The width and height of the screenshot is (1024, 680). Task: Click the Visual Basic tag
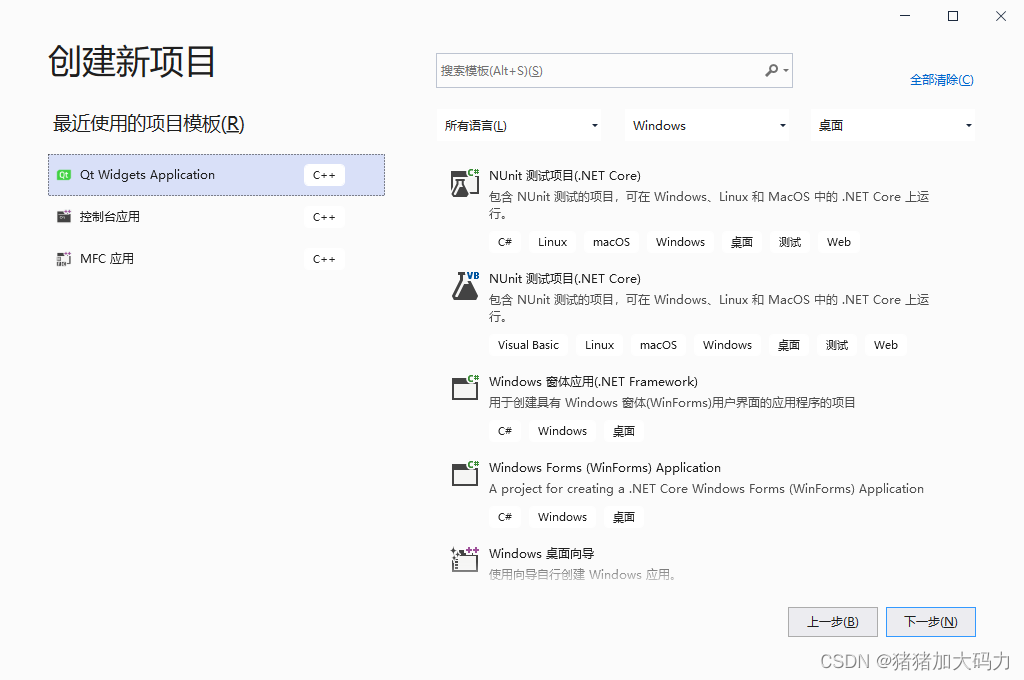click(528, 345)
